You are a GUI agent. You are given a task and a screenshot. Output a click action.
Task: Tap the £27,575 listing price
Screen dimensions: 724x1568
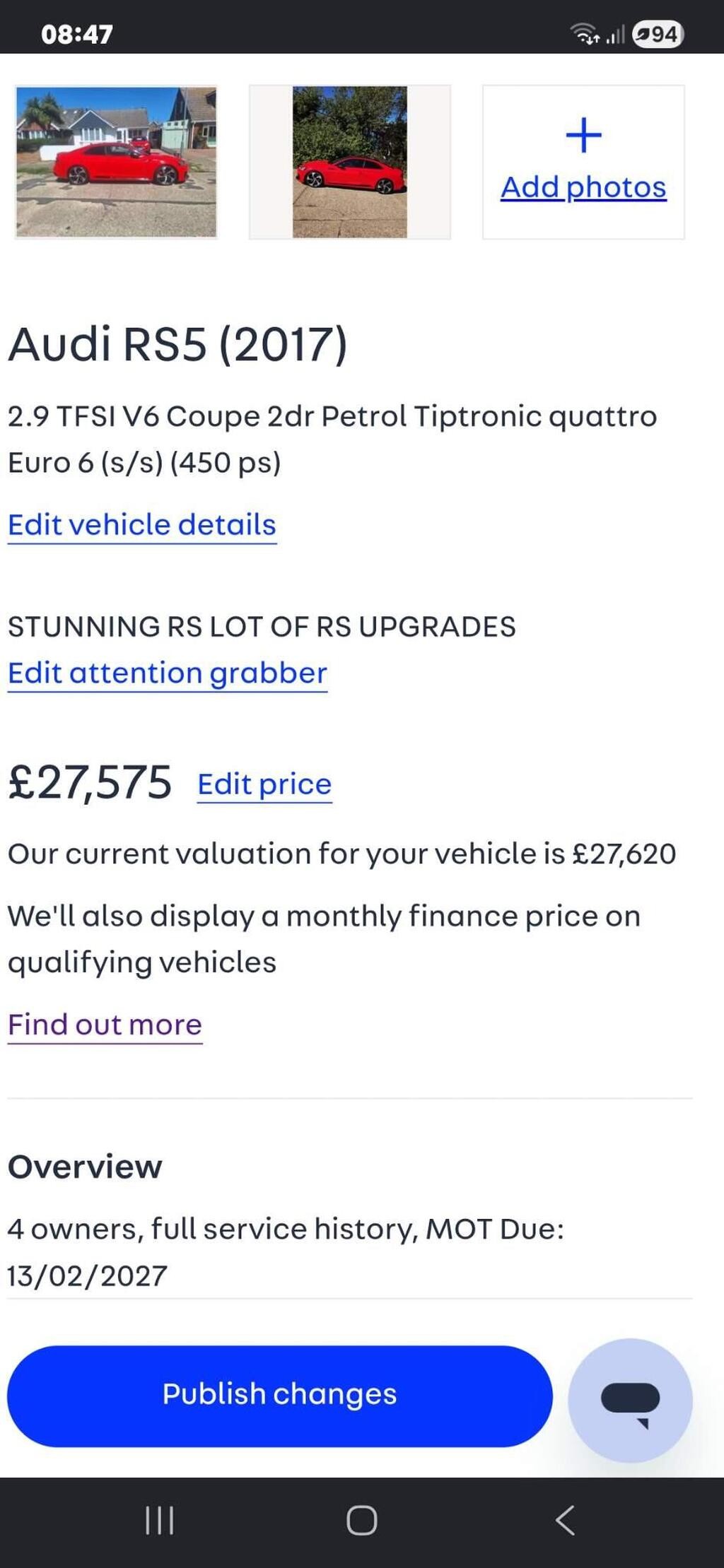tap(90, 783)
